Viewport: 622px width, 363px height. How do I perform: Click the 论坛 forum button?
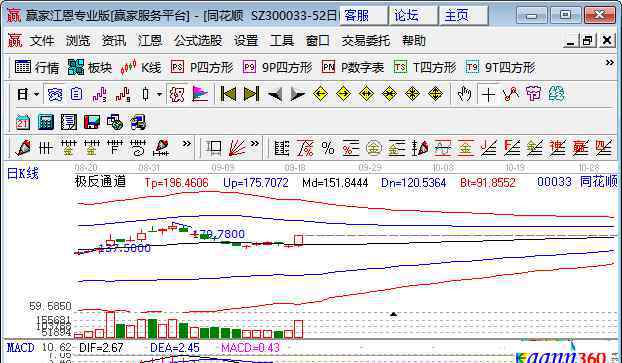click(413, 16)
